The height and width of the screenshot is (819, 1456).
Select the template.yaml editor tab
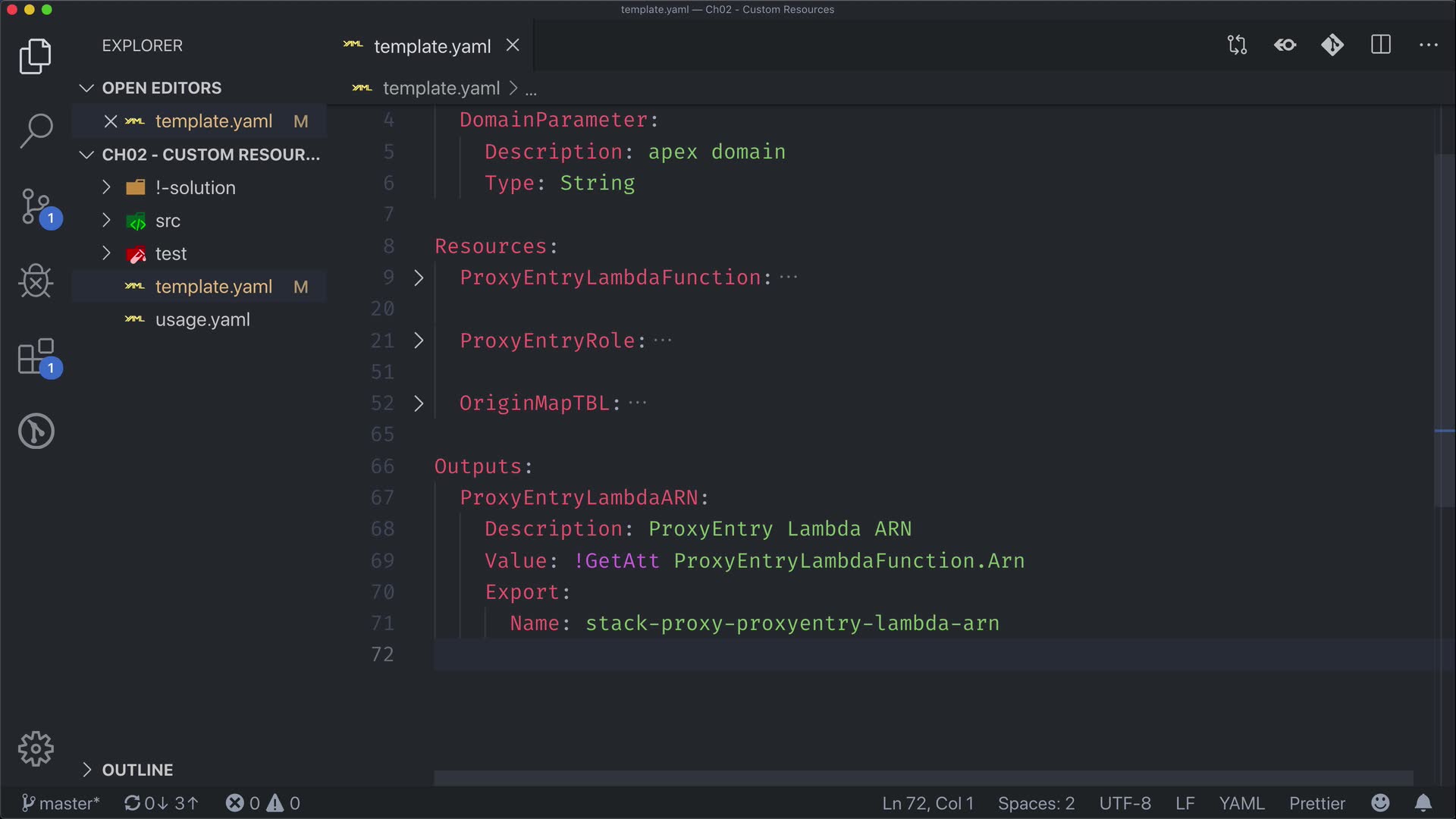431,46
